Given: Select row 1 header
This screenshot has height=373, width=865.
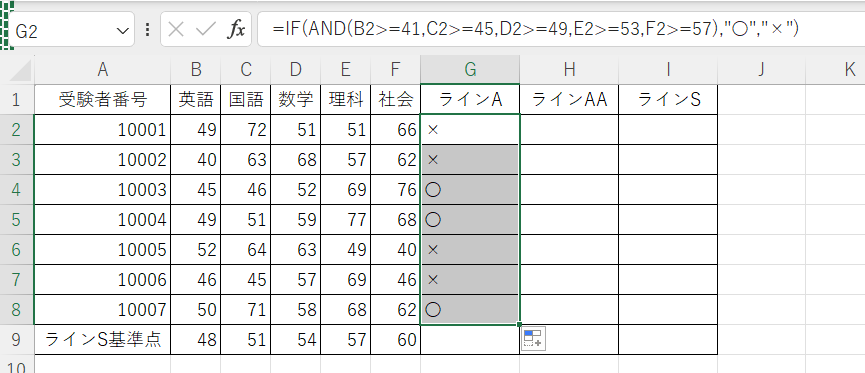Looking at the screenshot, I should pos(17,99).
